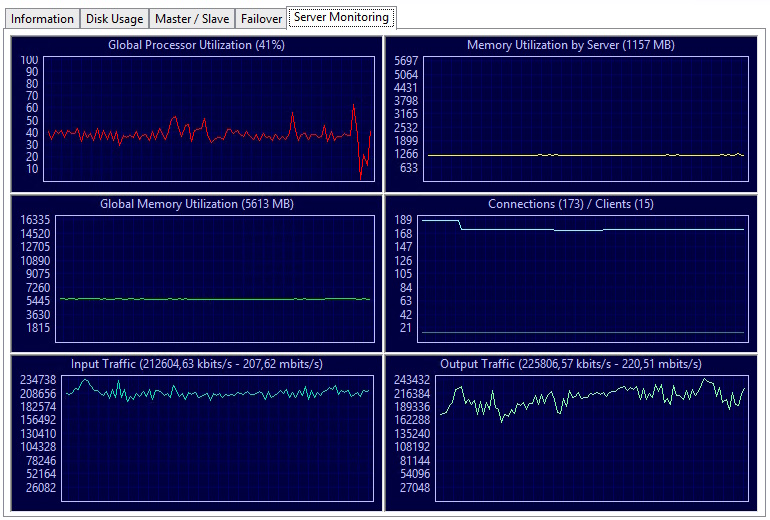The width and height of the screenshot is (770, 520).
Task: Go to the Failover tab
Action: point(261,19)
